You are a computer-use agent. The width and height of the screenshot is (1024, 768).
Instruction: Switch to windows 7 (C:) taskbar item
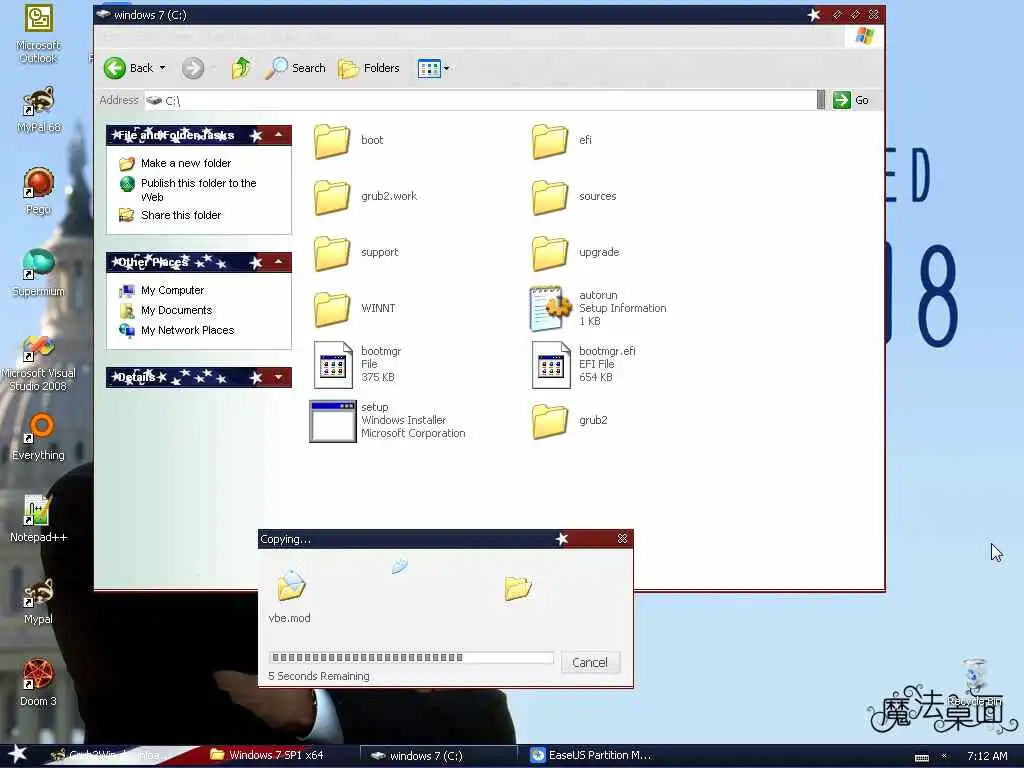pyautogui.click(x=438, y=756)
